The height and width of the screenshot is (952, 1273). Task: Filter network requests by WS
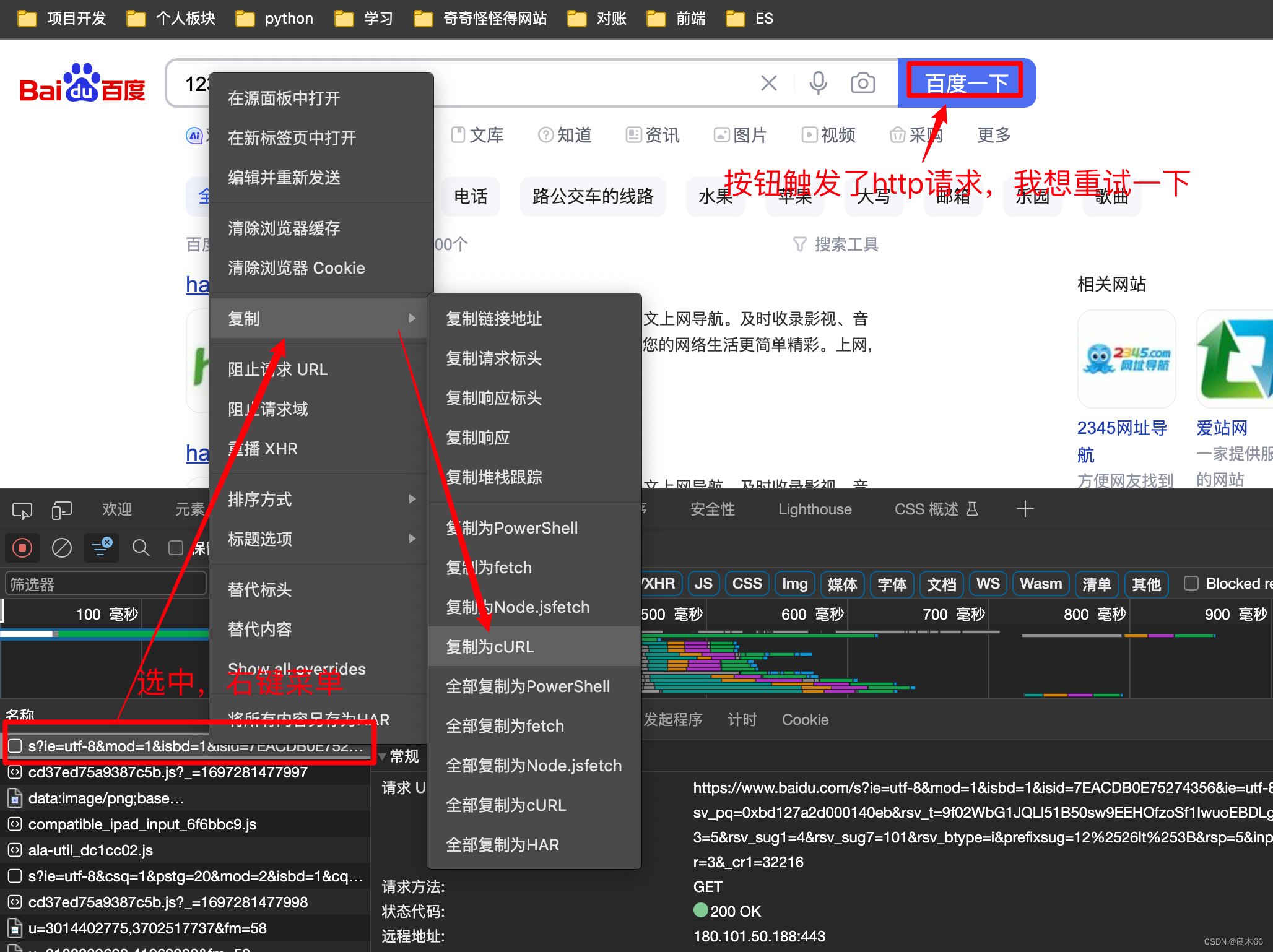coord(988,584)
